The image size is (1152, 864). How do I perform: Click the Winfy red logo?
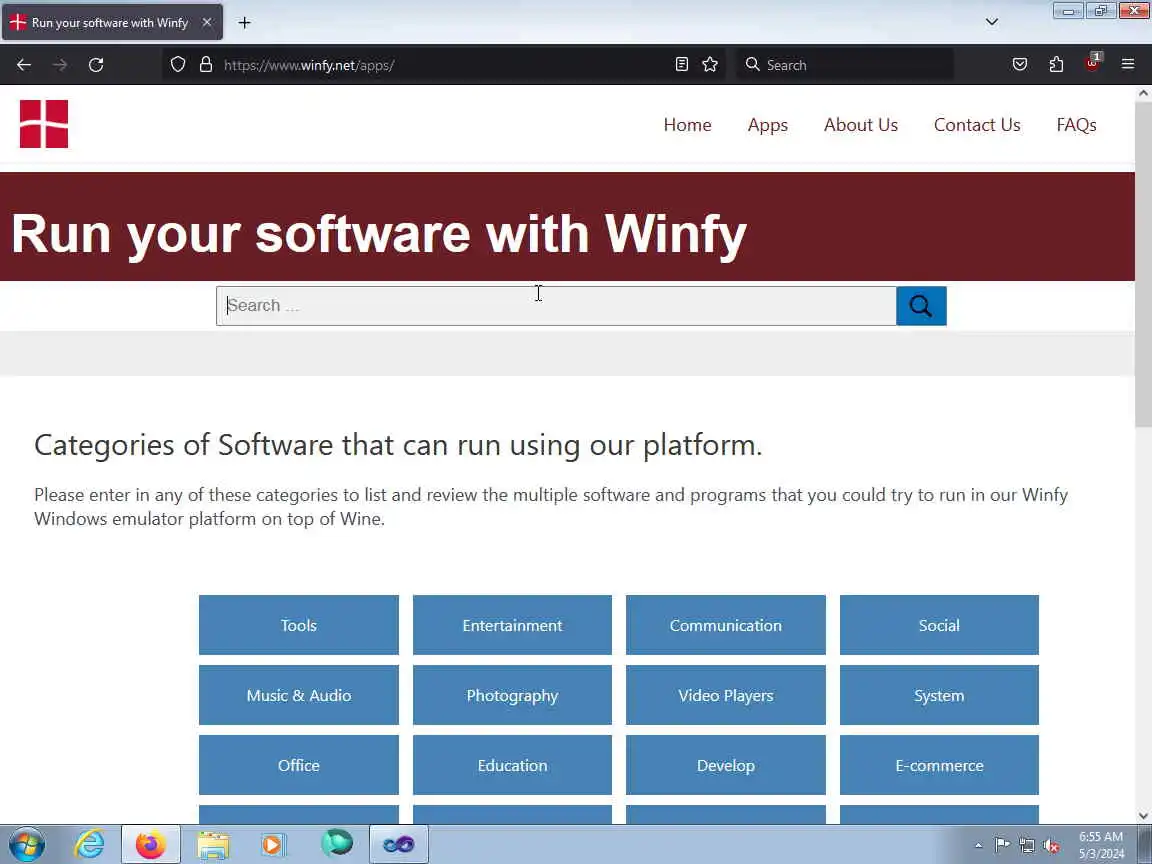pyautogui.click(x=44, y=124)
